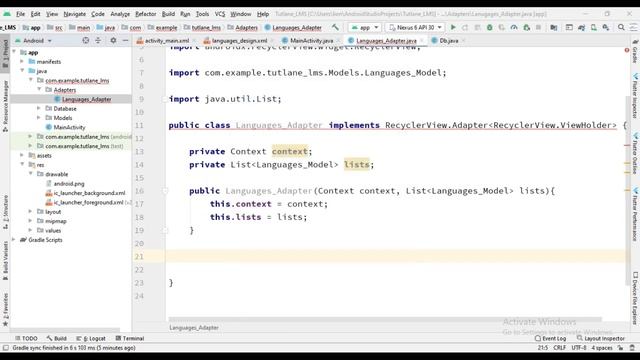Expand the Database package
Image resolution: width=640 pixels, height=360 pixels.
[x=39, y=109]
